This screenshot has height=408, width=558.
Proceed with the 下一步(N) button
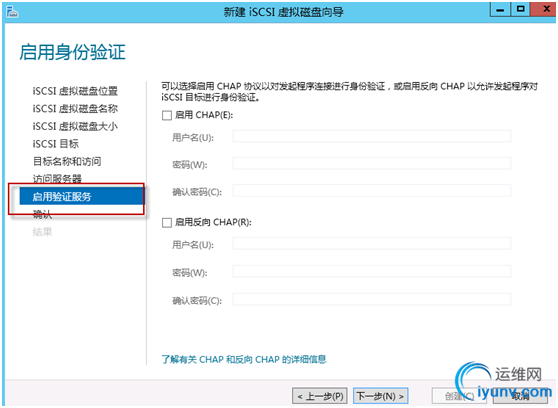point(380,396)
